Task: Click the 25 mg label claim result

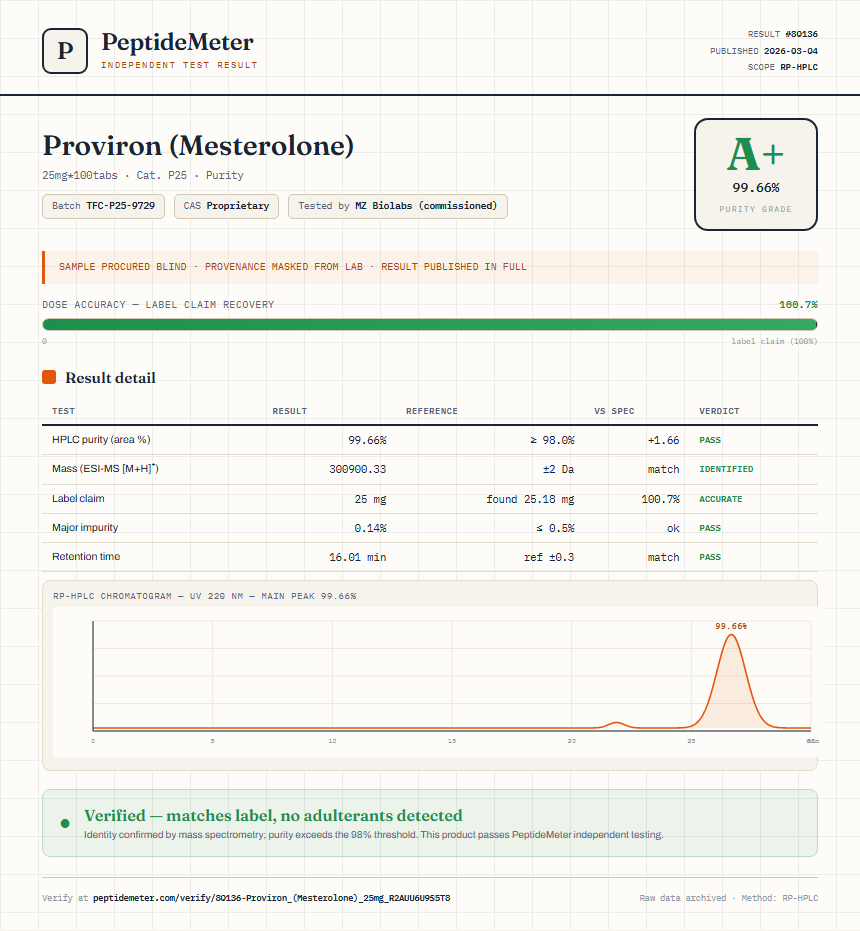Action: point(371,499)
